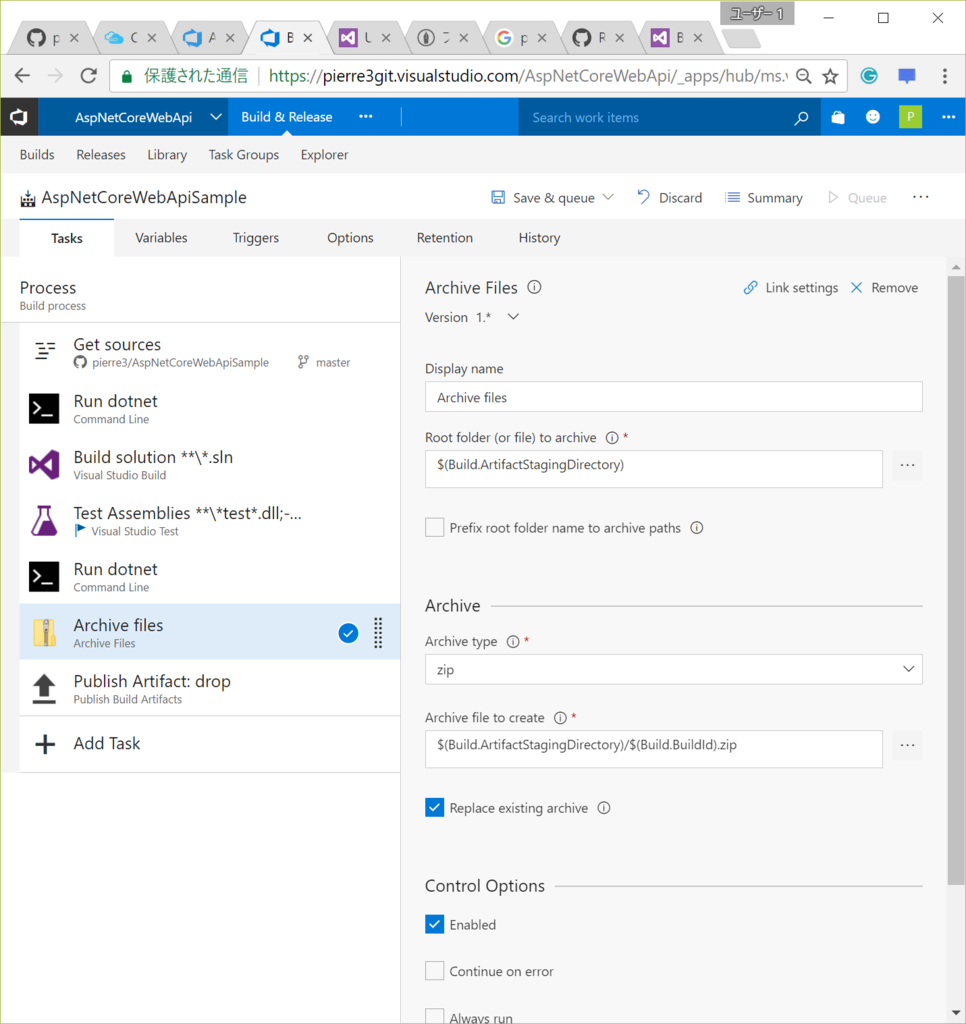Open the Summary view
Viewport: 966px width, 1024px height.
click(x=764, y=197)
